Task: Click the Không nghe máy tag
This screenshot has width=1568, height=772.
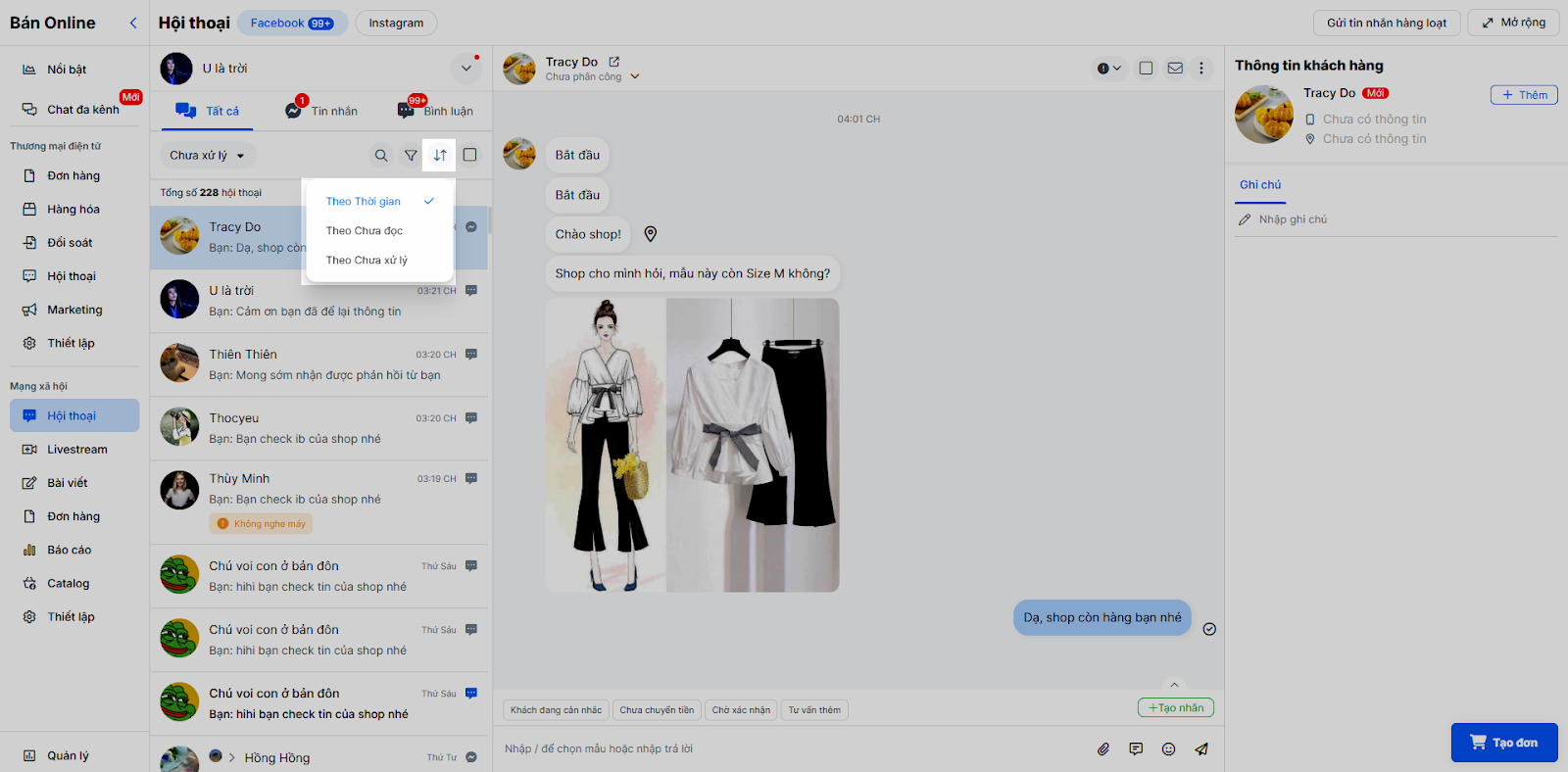Action: point(261,524)
